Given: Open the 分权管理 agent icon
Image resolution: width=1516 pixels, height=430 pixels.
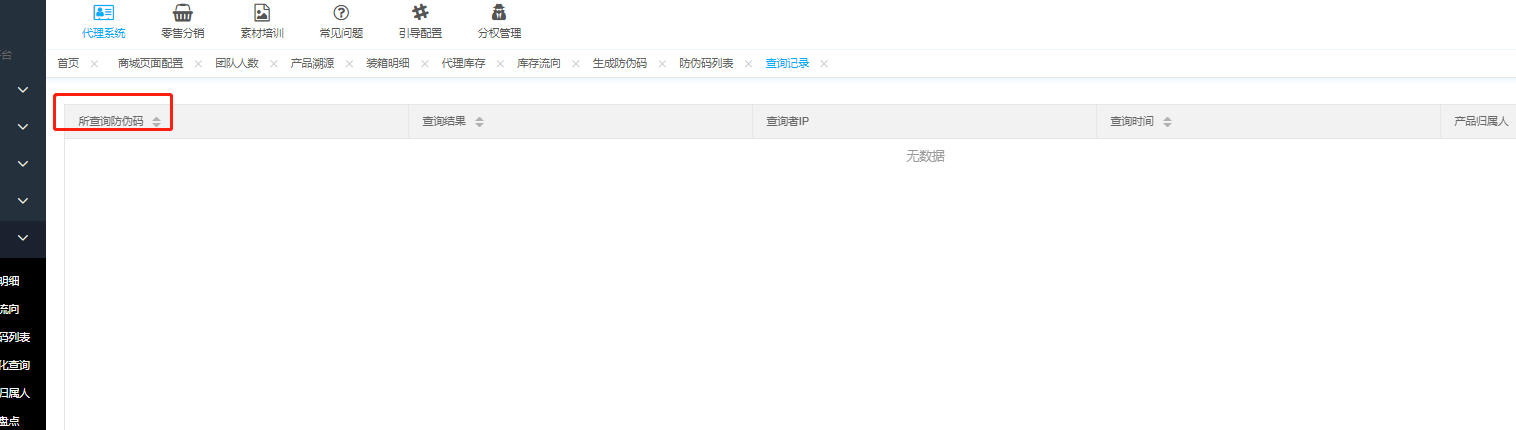Looking at the screenshot, I should coord(499,13).
